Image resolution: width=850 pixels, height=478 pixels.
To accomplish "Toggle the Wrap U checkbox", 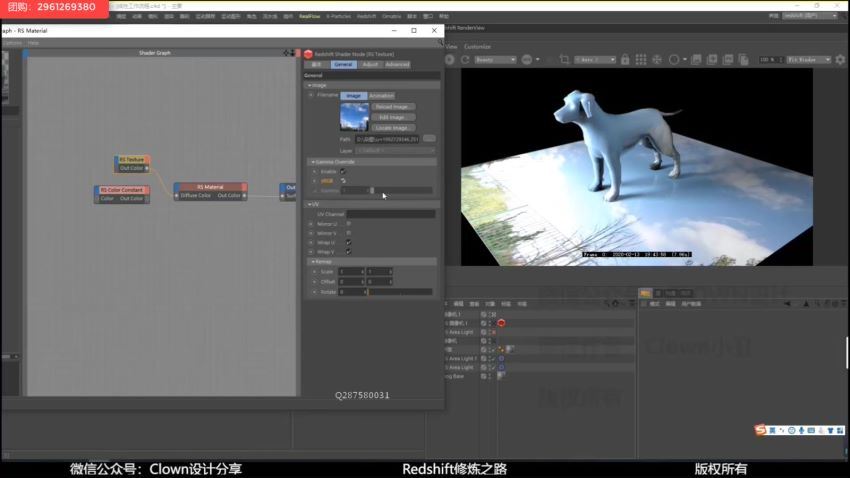I will (x=348, y=242).
